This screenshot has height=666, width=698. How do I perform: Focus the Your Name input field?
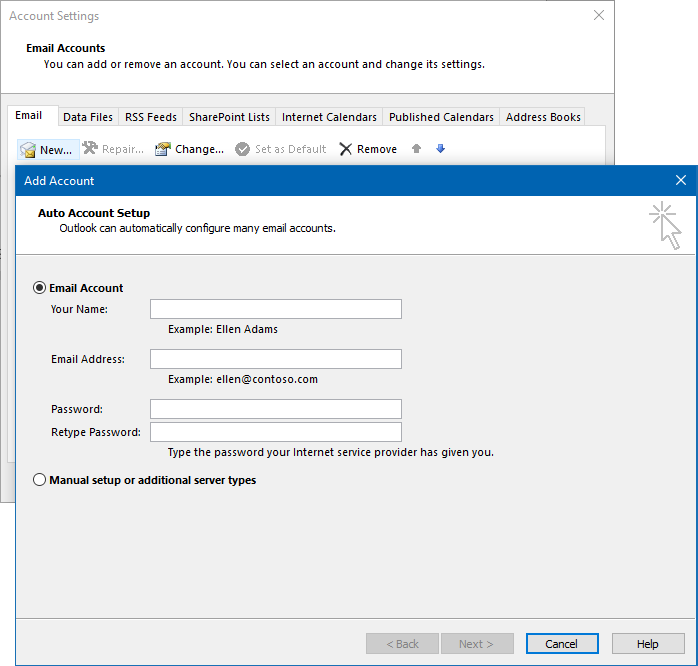[x=276, y=309]
